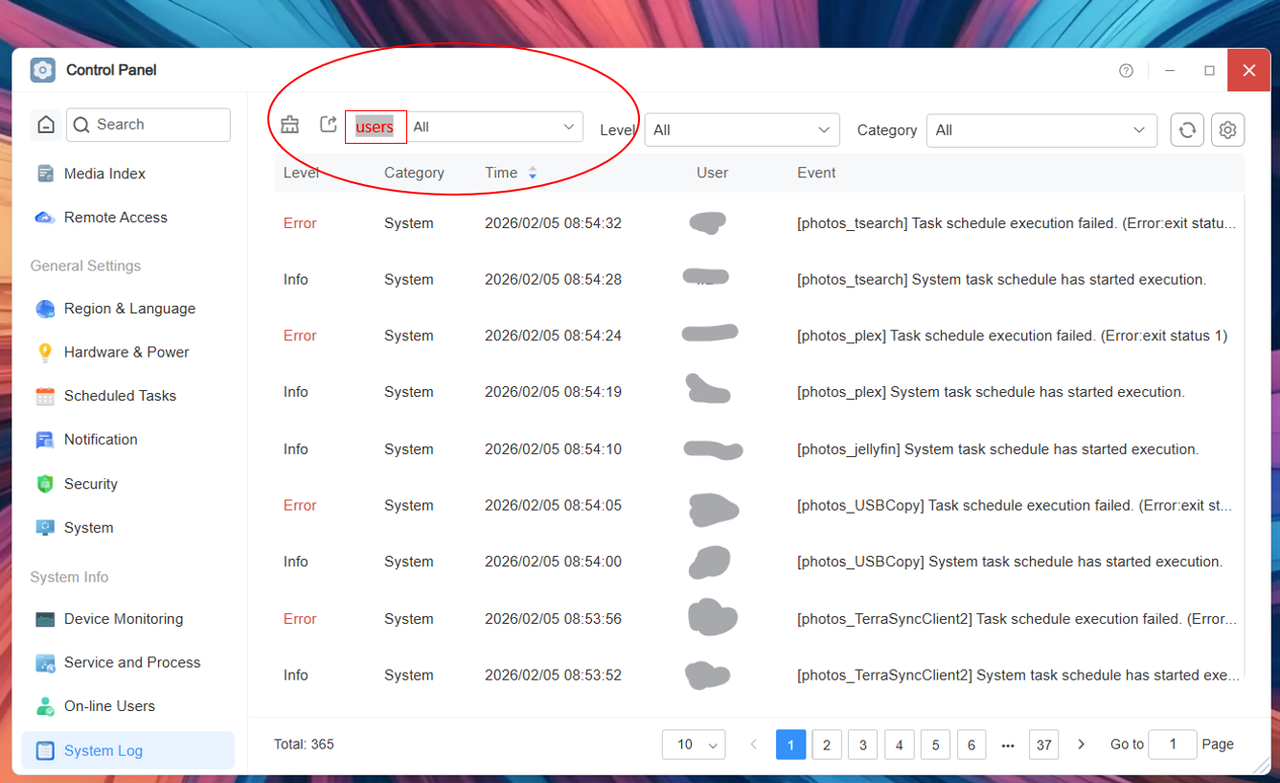Viewport: 1280px width, 783px height.
Task: Click the 2026/02/05 08:54:05 timestamp
Action: coord(553,505)
